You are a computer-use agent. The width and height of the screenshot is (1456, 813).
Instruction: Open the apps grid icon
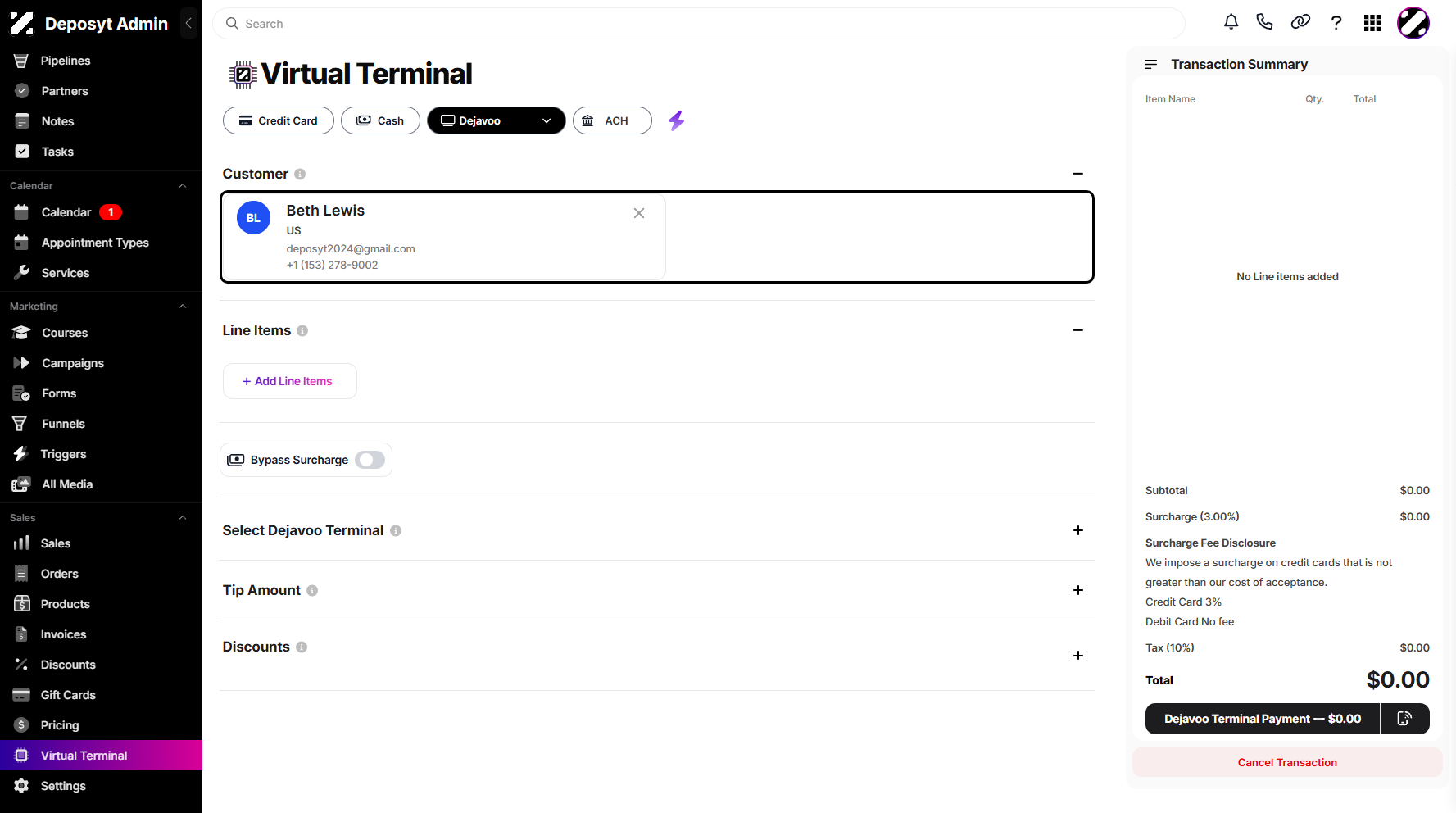[1372, 23]
